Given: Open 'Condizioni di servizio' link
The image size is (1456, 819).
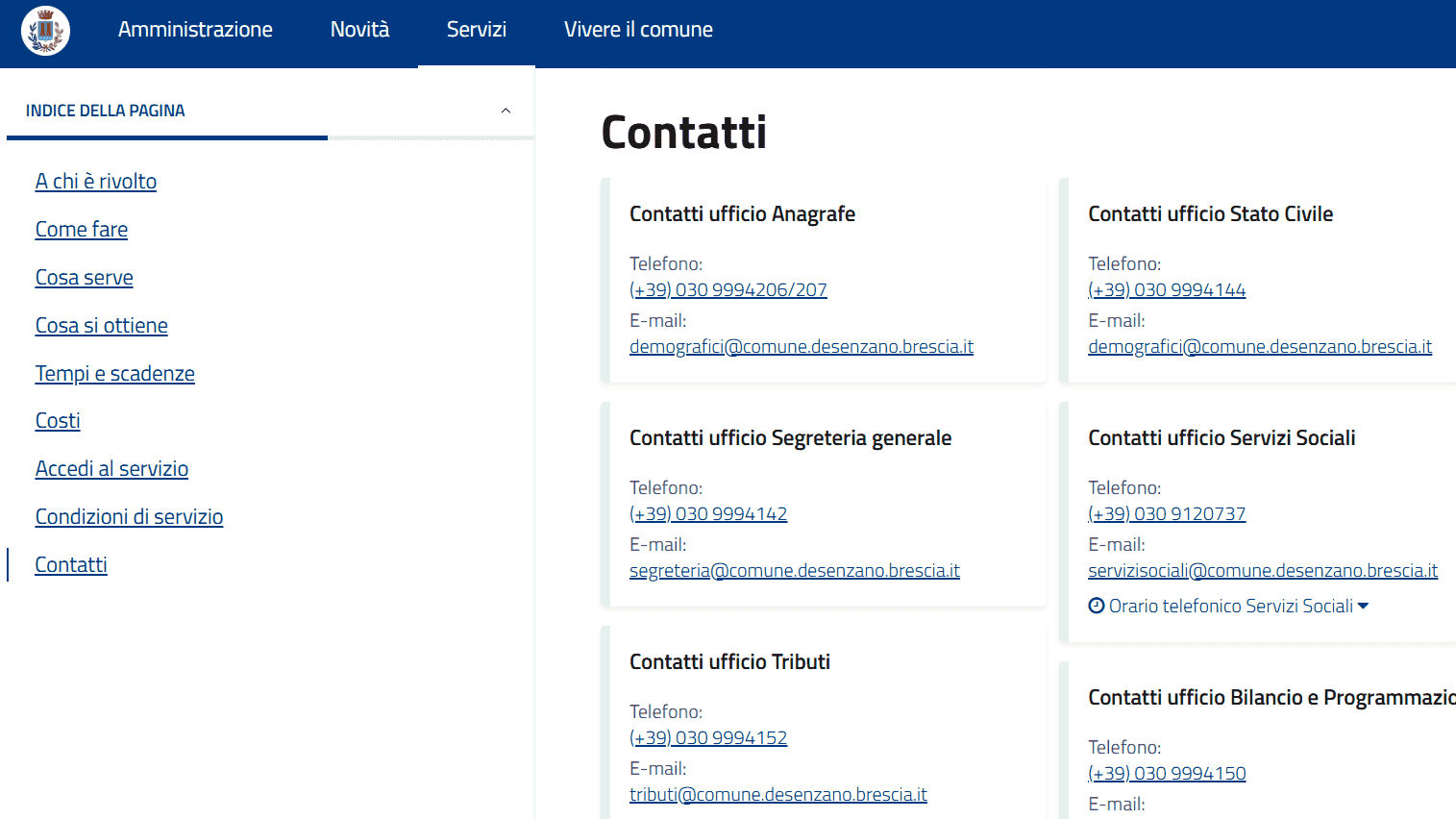Looking at the screenshot, I should (x=130, y=517).
